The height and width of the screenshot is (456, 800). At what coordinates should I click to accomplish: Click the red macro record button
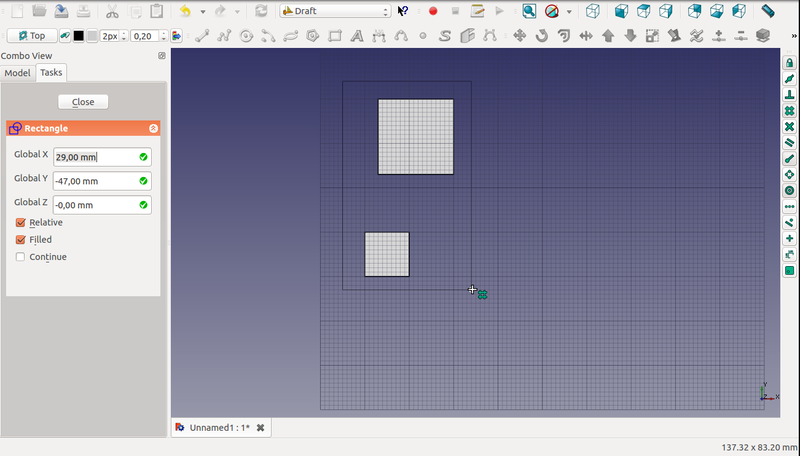pyautogui.click(x=432, y=11)
